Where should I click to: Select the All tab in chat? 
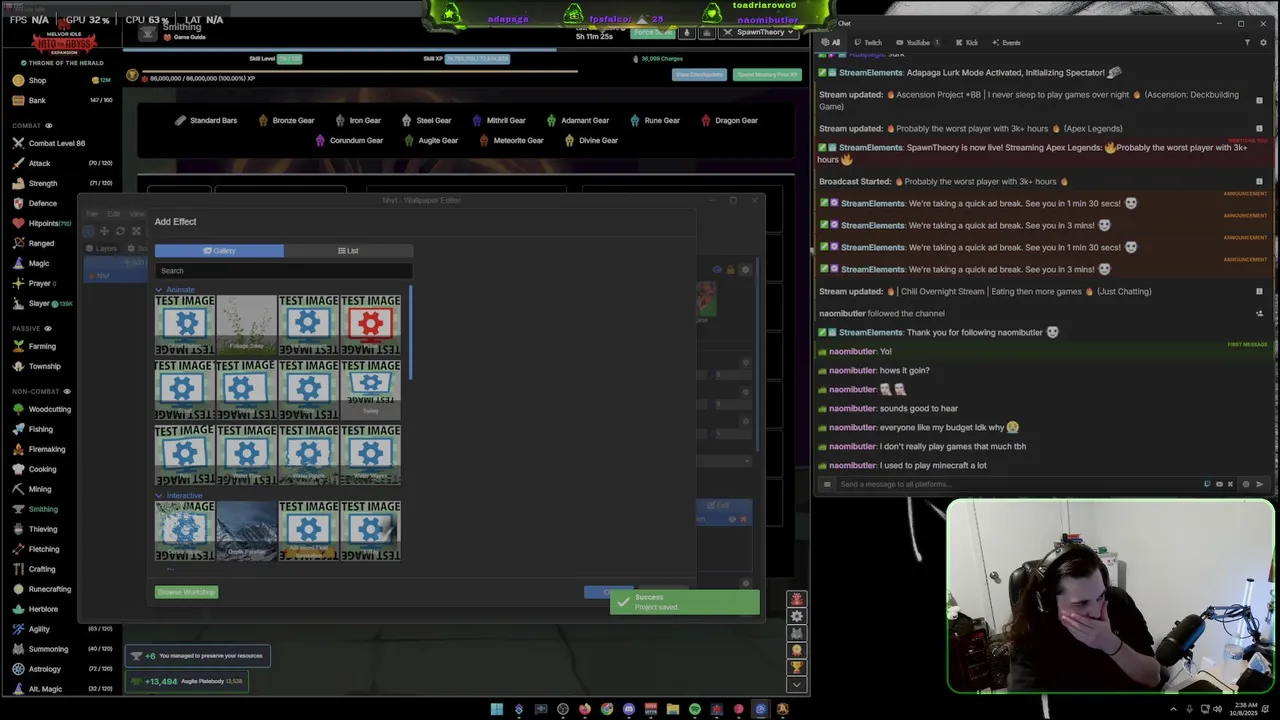(831, 43)
